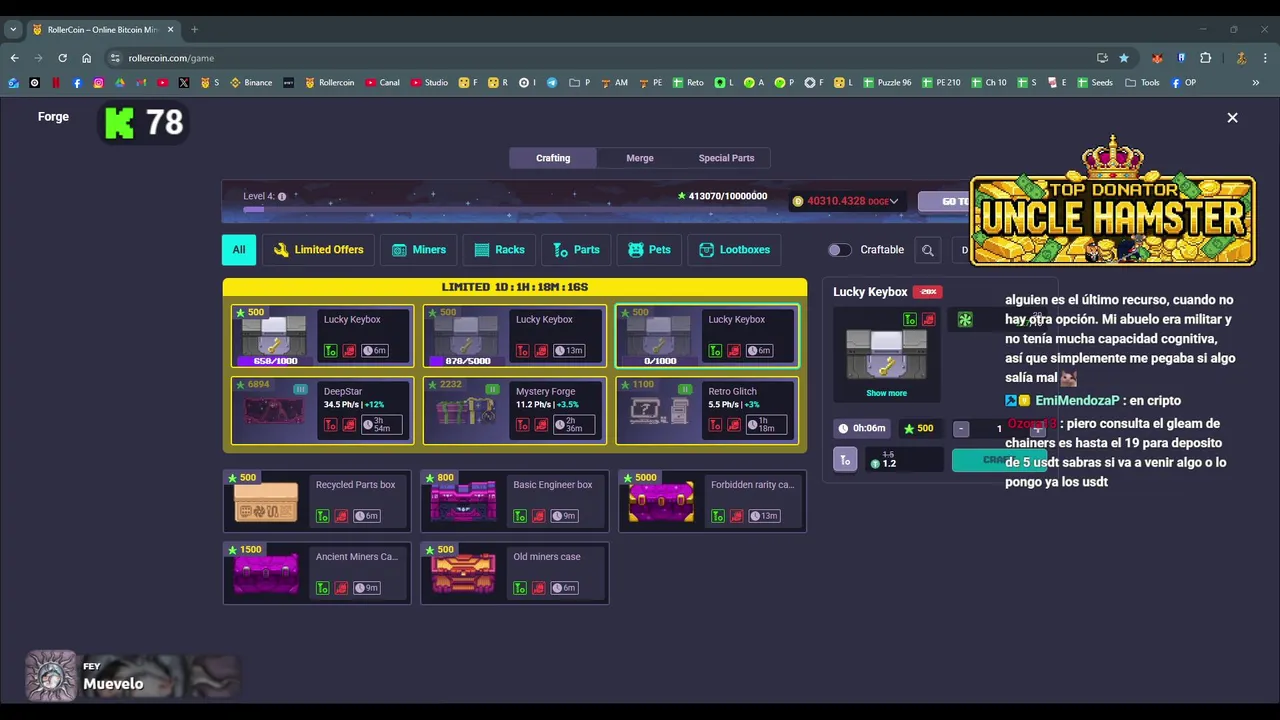Open the forge search magnifier
Image resolution: width=1280 pixels, height=720 pixels.
[x=928, y=250]
